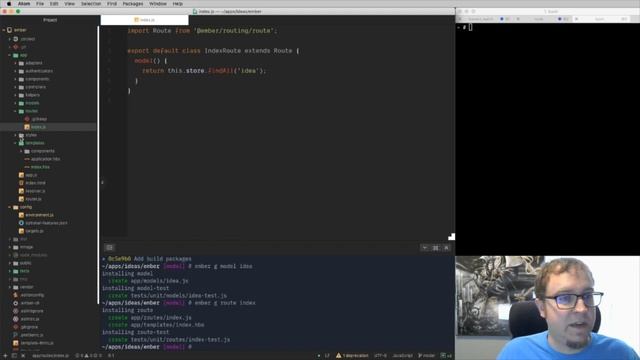This screenshot has height=360, width=640.
Task: Open resolver.js file icon
Action: 21,191
